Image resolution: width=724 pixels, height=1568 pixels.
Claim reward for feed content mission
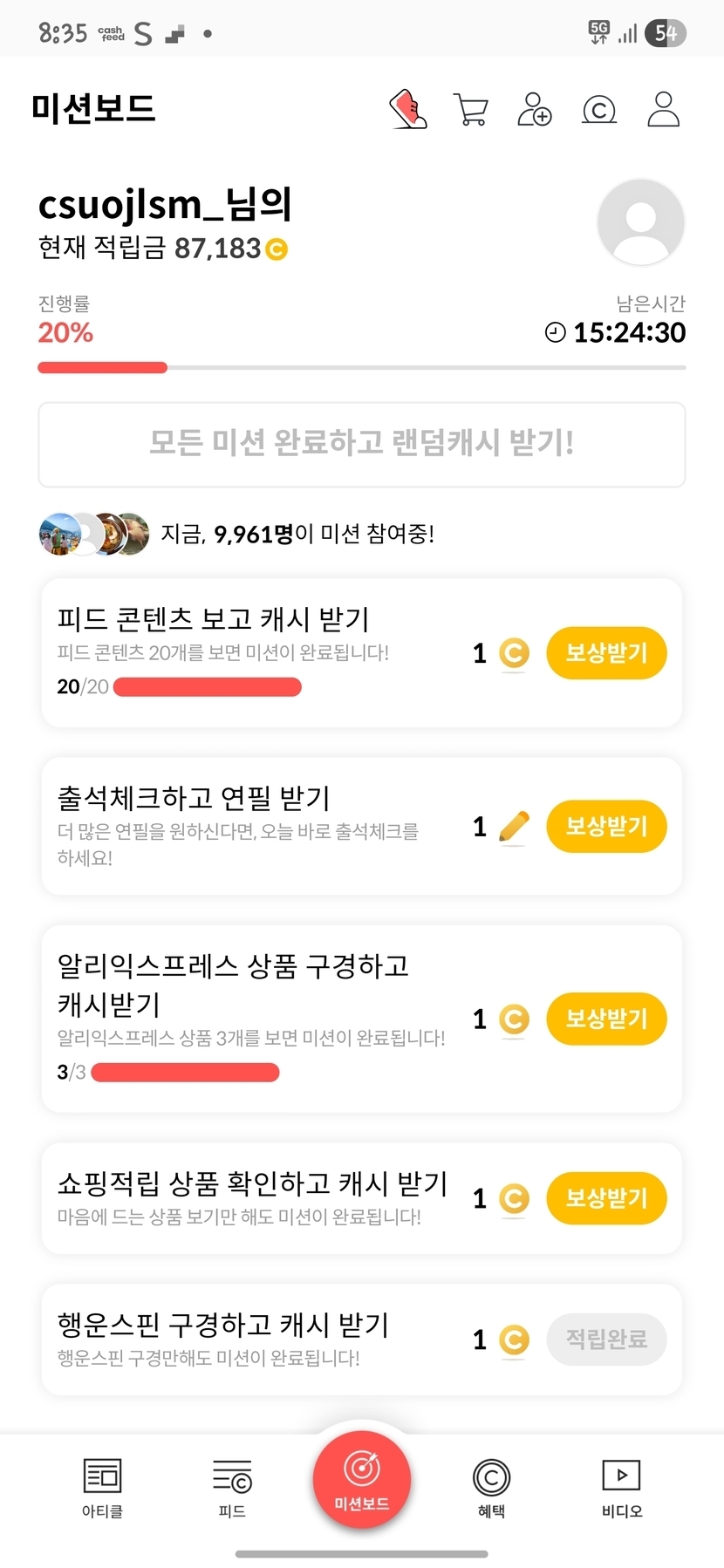[606, 652]
